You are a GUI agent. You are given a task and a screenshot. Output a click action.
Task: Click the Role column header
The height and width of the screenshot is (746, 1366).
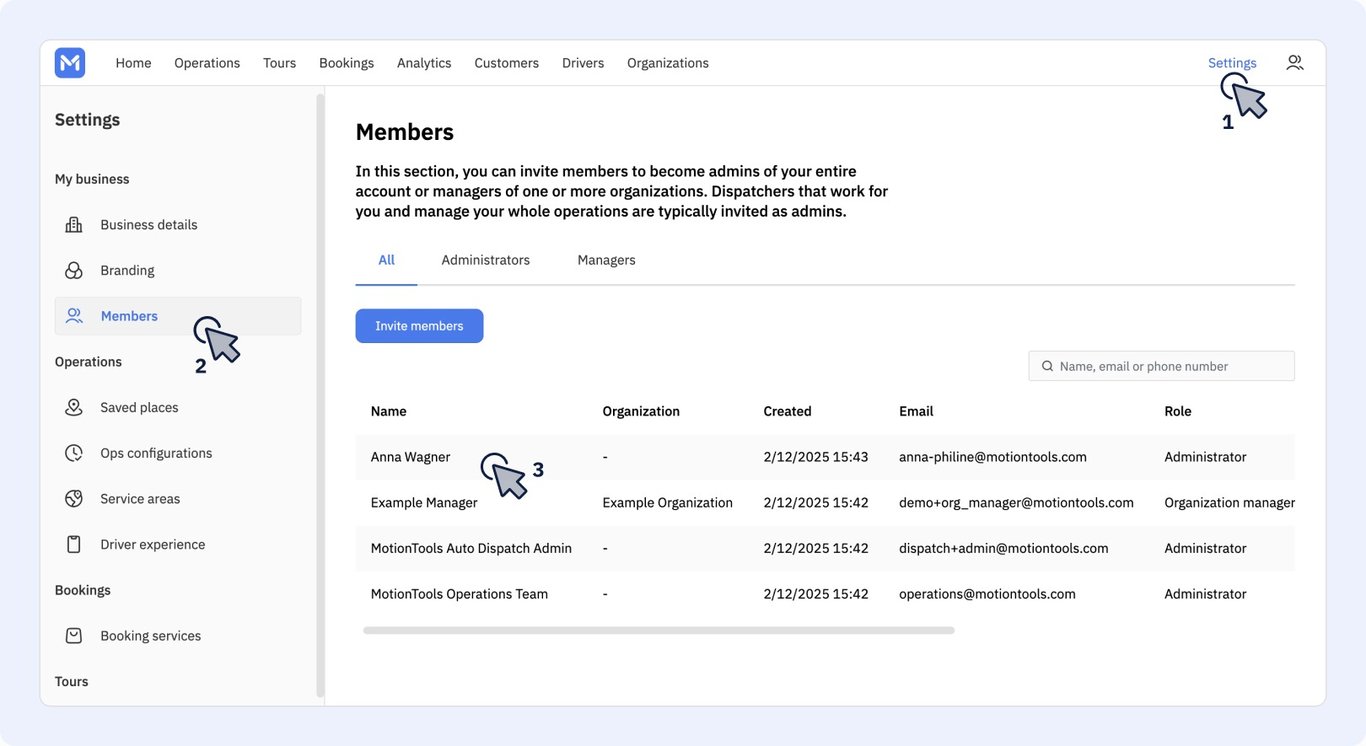point(1178,411)
